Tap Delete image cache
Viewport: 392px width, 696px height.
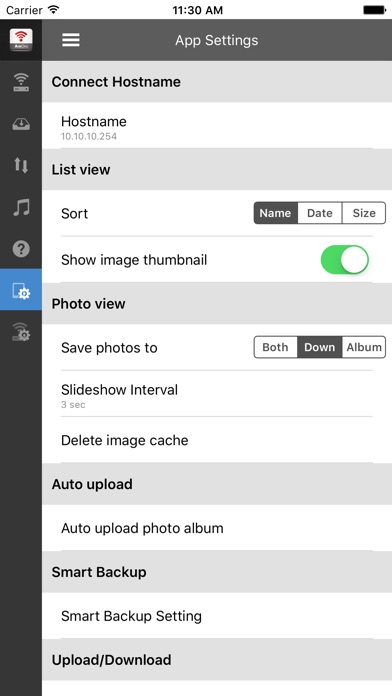click(x=217, y=440)
